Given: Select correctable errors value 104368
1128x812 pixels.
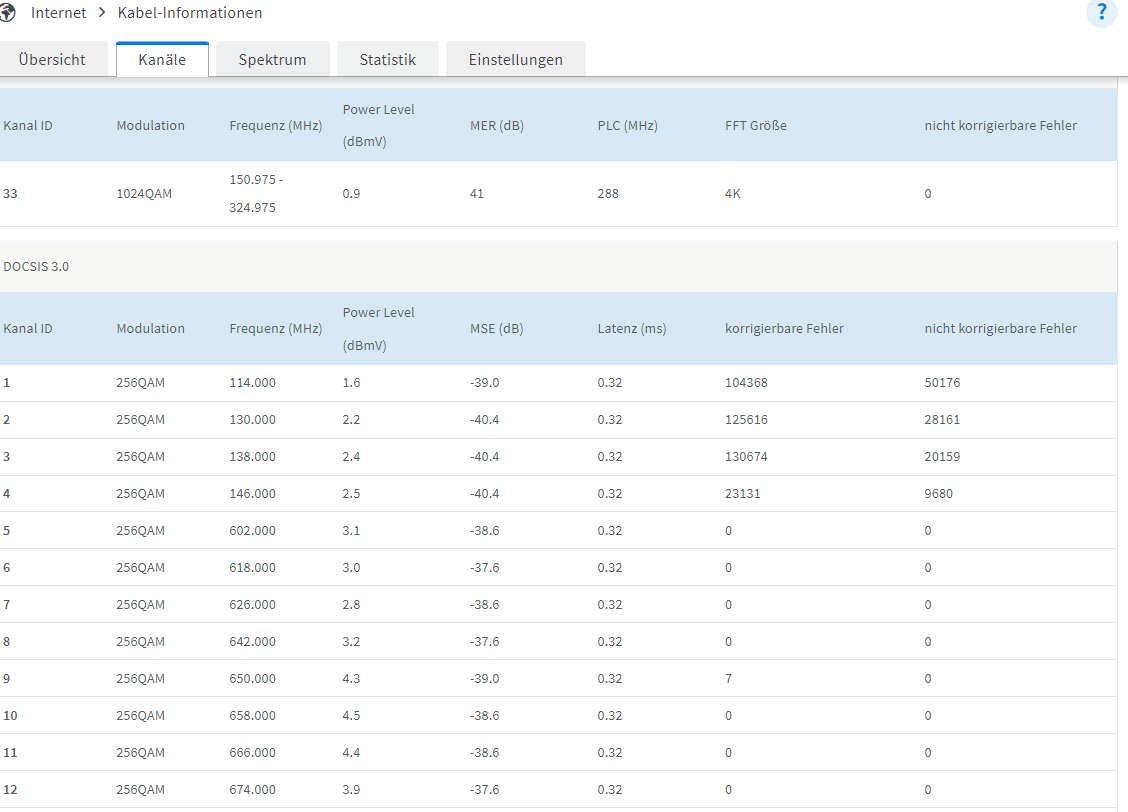Looking at the screenshot, I should click(746, 383).
